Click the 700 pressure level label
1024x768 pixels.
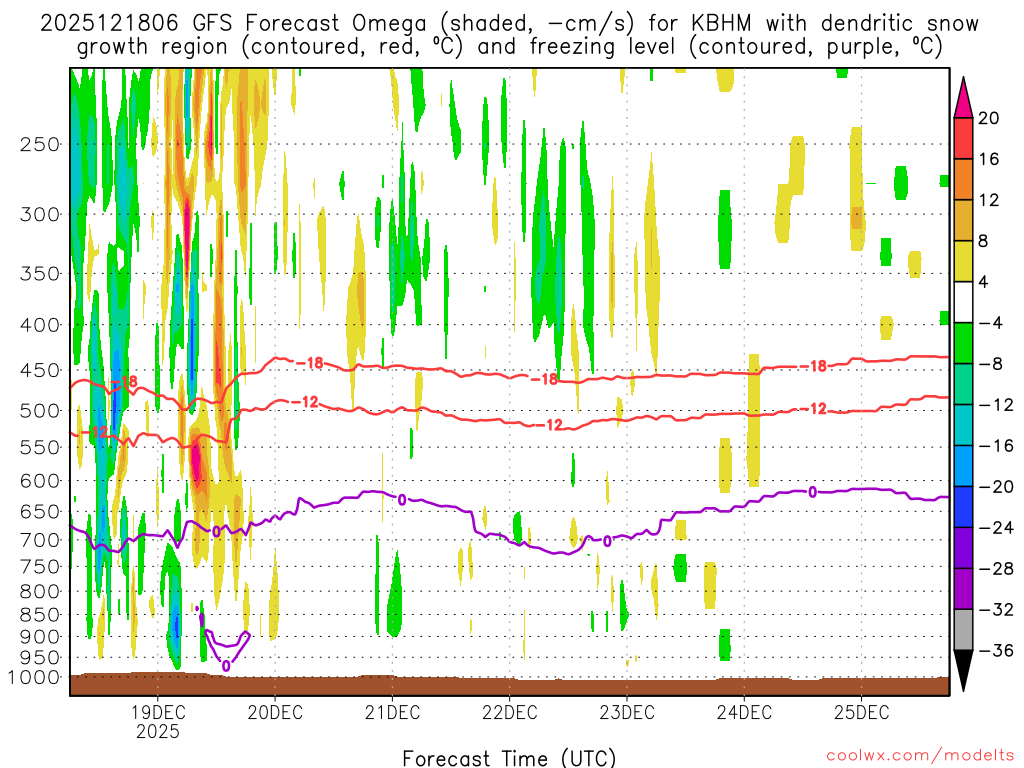(40, 540)
